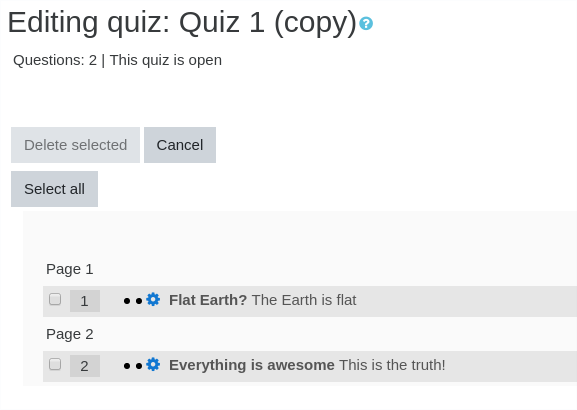Click the Delete selected button
The height and width of the screenshot is (410, 577).
tap(75, 145)
